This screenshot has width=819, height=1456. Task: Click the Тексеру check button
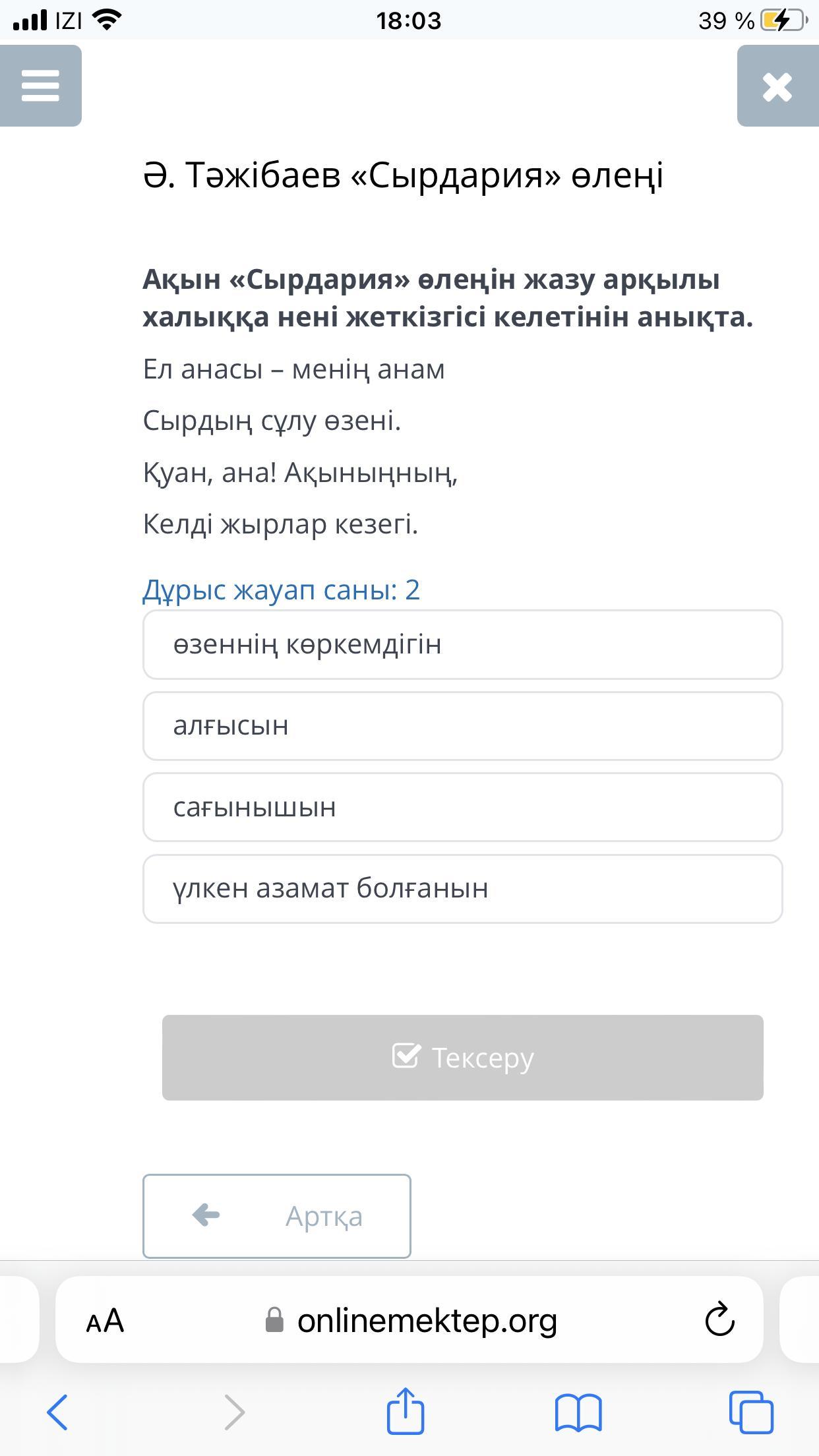click(x=462, y=1058)
